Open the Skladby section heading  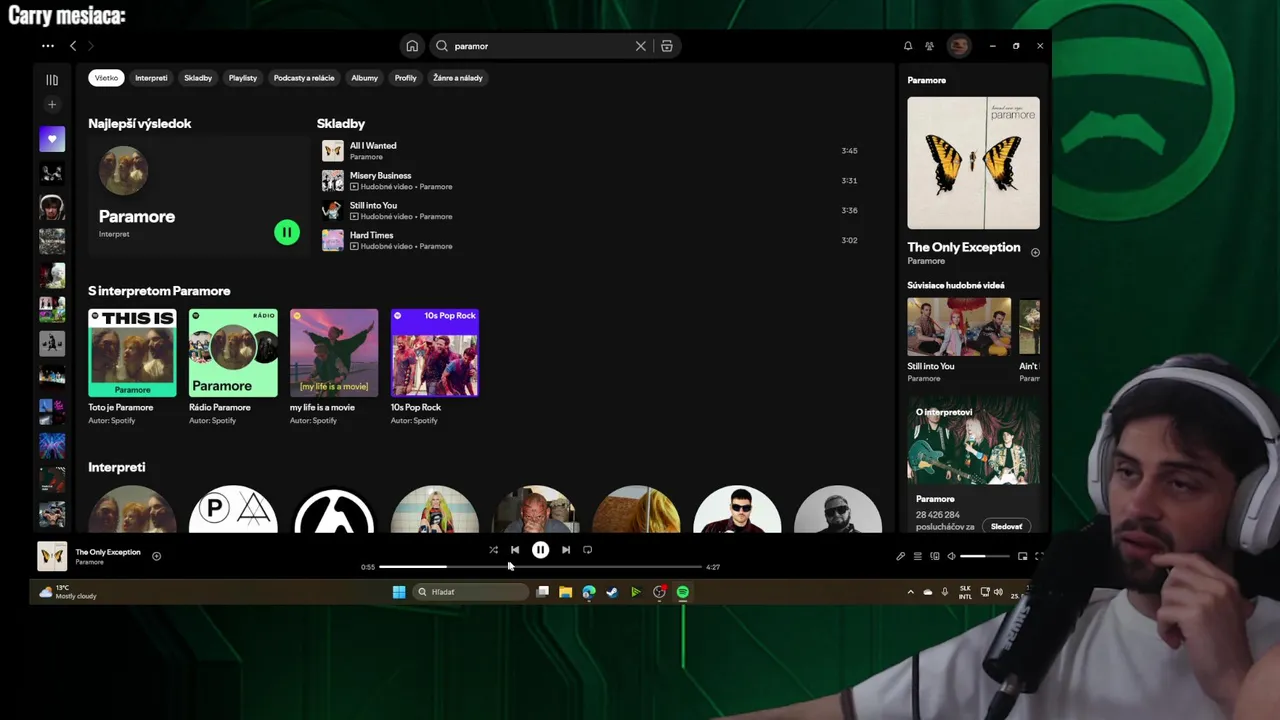tap(341, 124)
